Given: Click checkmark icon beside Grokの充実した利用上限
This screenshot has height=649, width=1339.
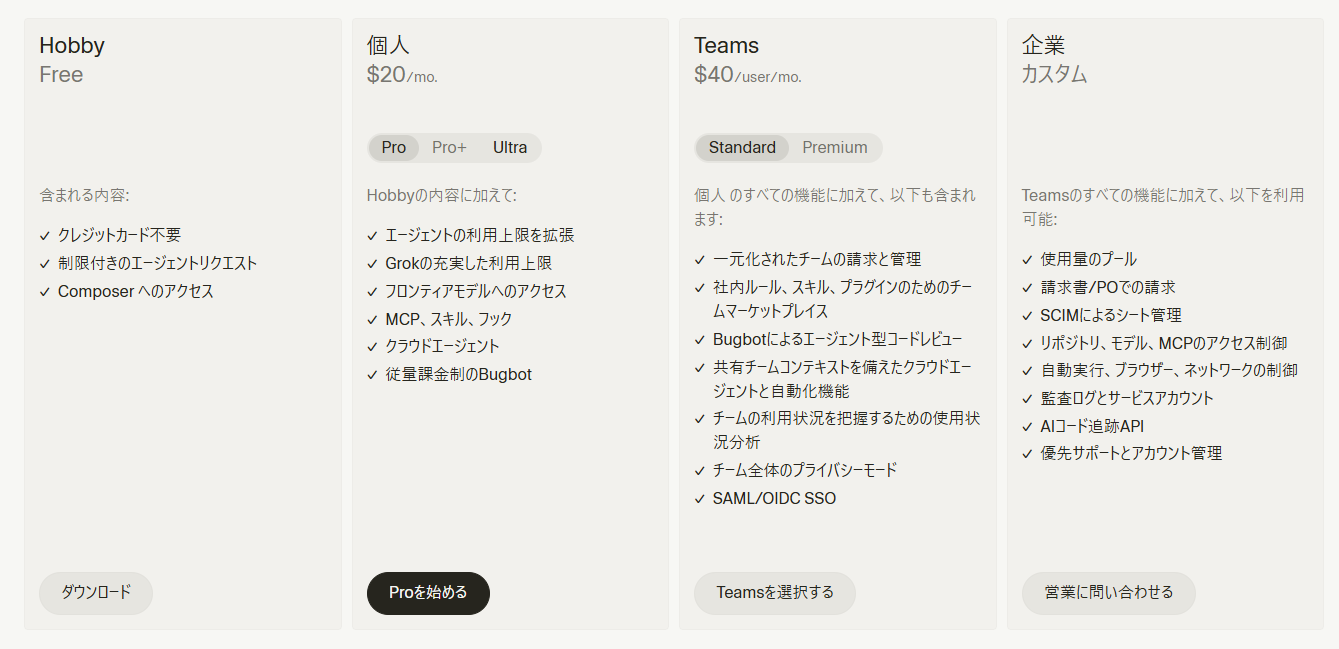Looking at the screenshot, I should pyautogui.click(x=373, y=264).
